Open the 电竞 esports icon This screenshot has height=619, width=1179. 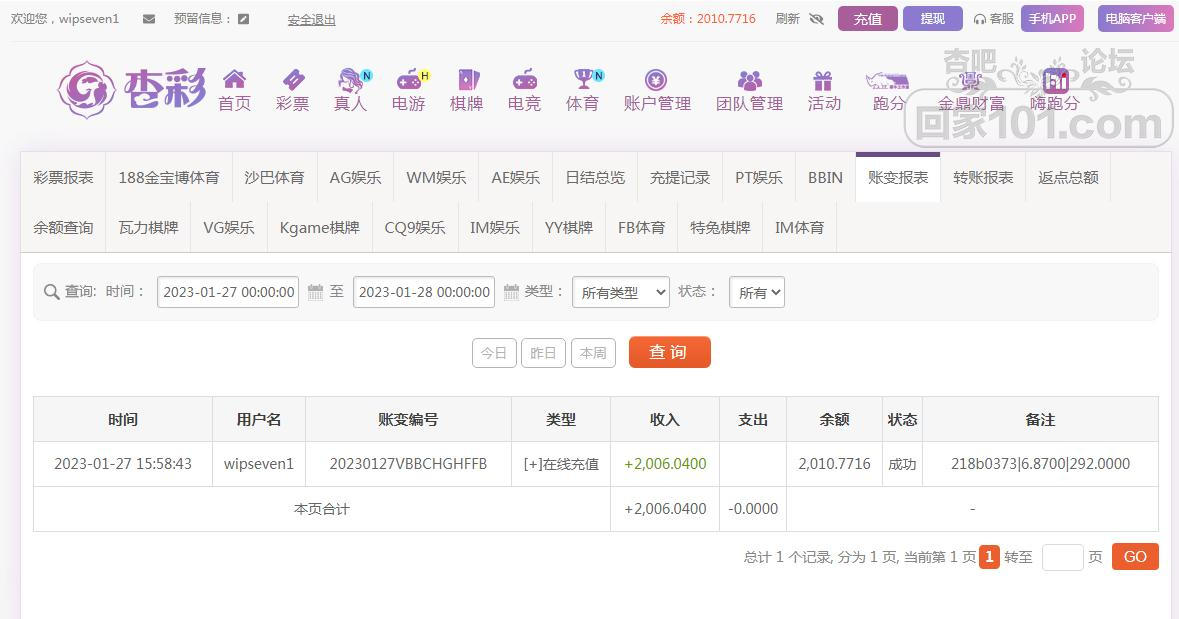coord(524,79)
